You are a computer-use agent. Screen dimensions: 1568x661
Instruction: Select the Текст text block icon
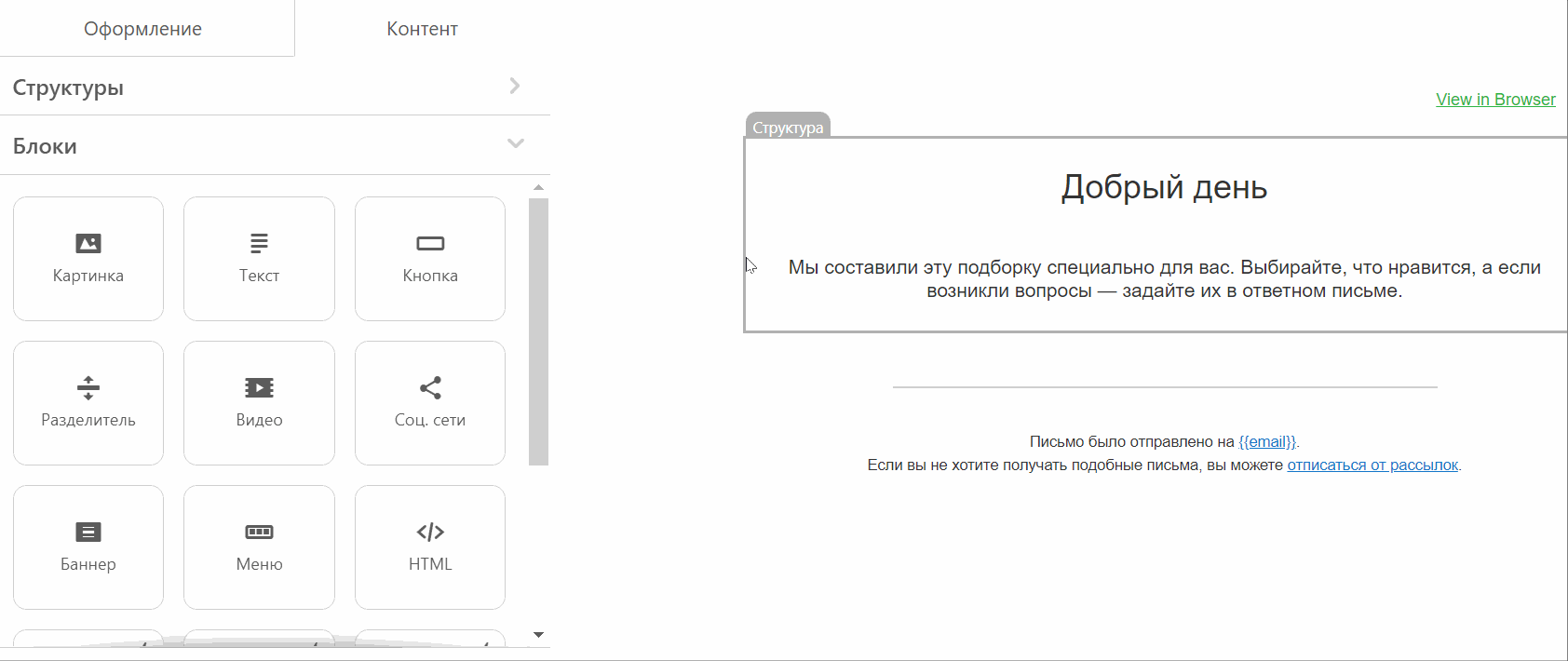[259, 244]
